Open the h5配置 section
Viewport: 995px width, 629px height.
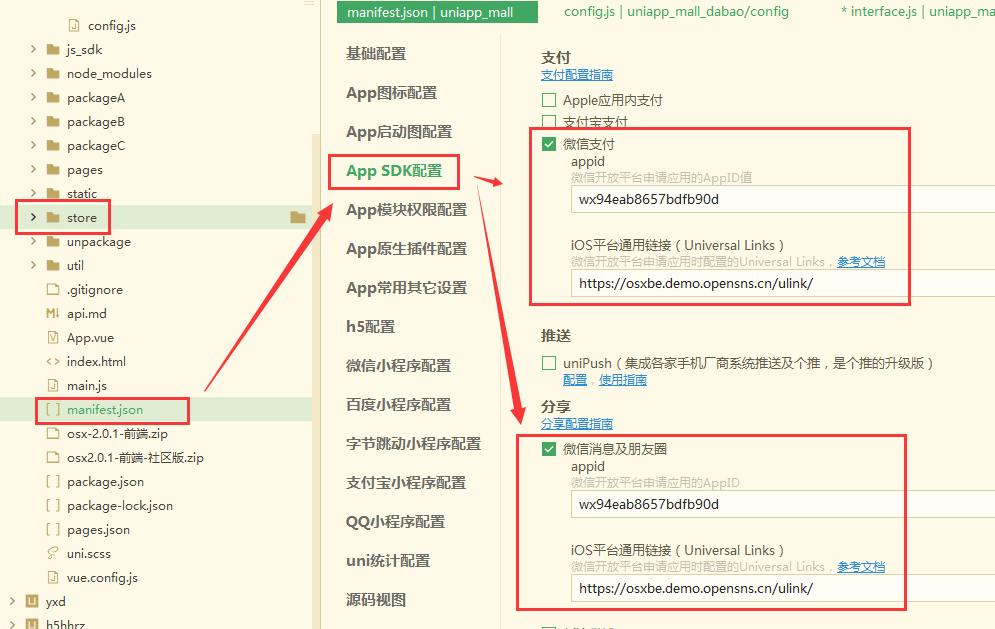[371, 327]
